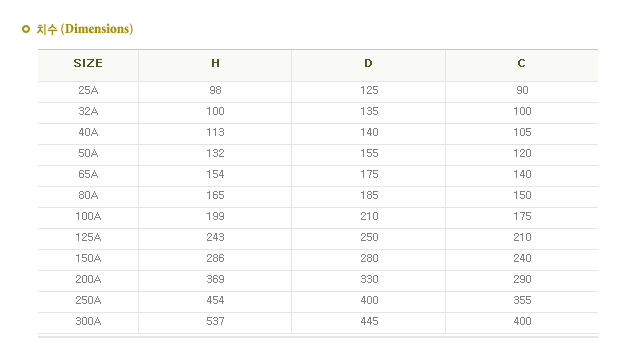Click H value 199 for 100A
The image size is (623, 362).
click(215, 217)
